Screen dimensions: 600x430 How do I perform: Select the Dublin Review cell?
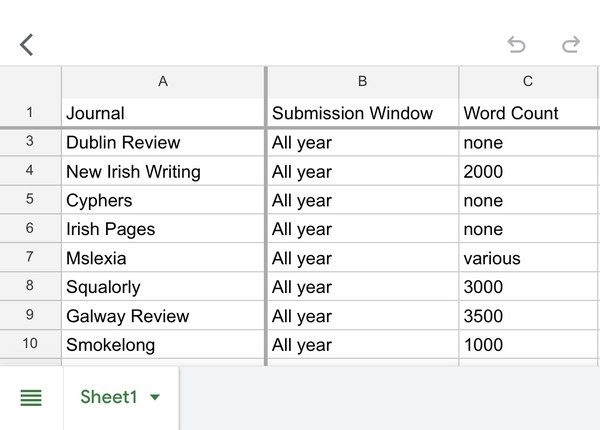(163, 143)
